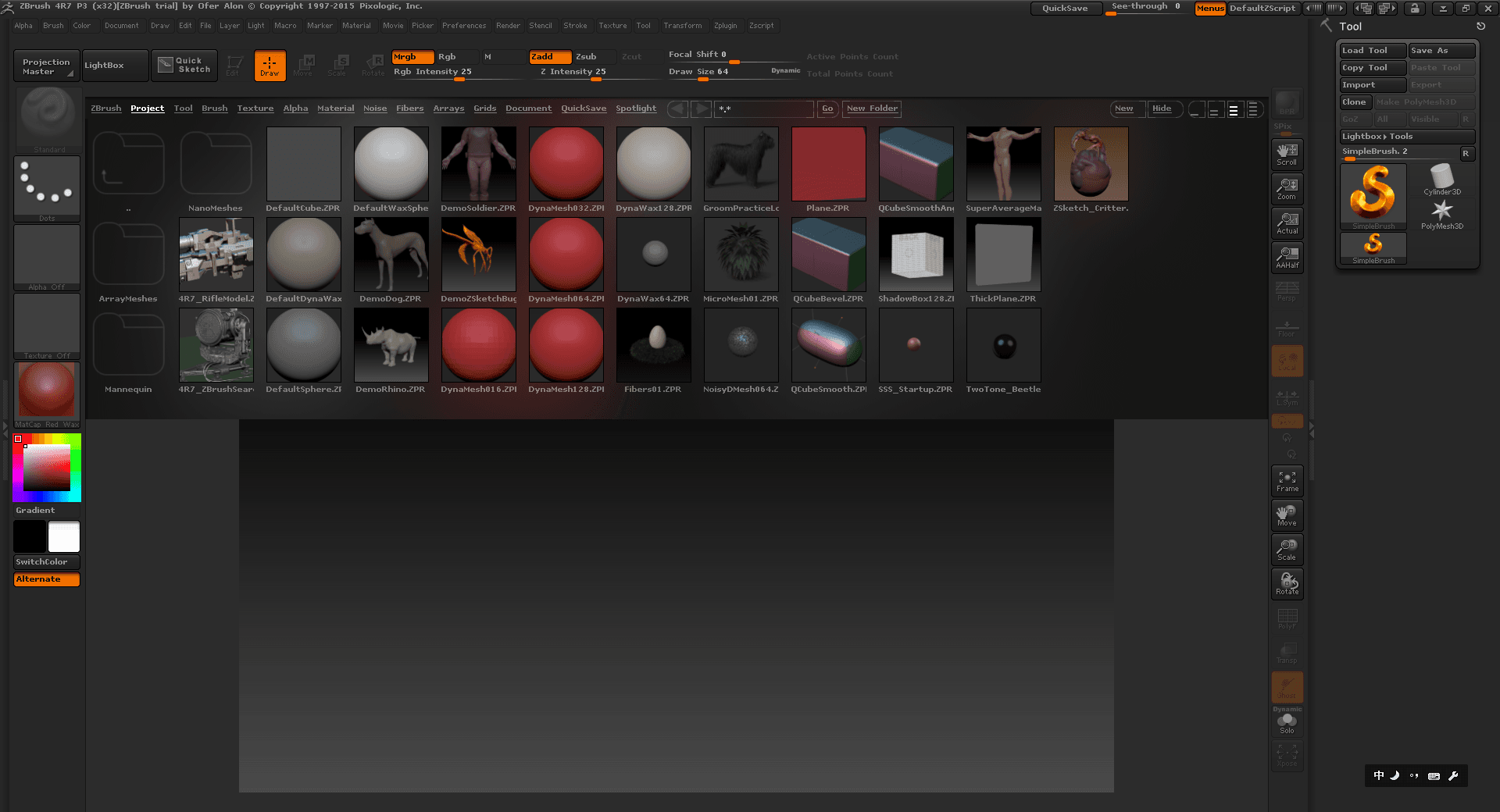Click the Solo mode icon
The height and width of the screenshot is (812, 1500).
[1287, 724]
